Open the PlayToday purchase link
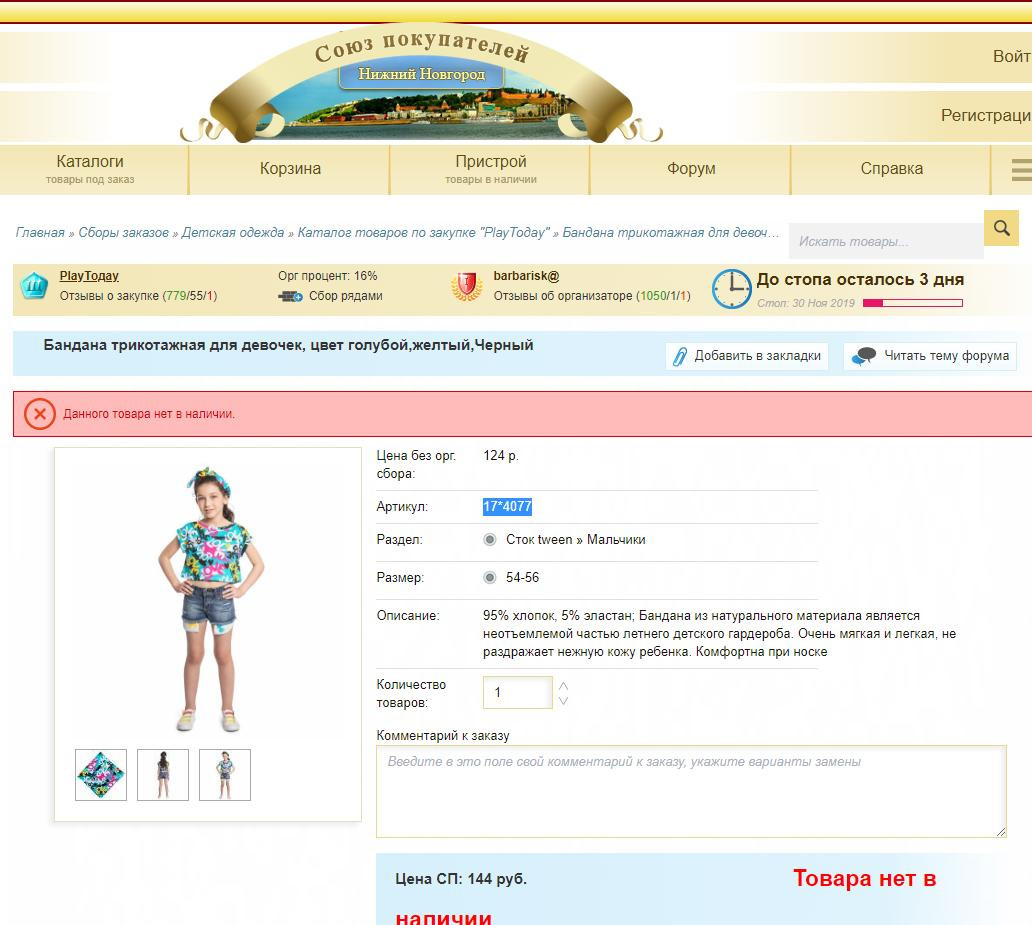Screen dimensions: 1032x925 [x=89, y=276]
